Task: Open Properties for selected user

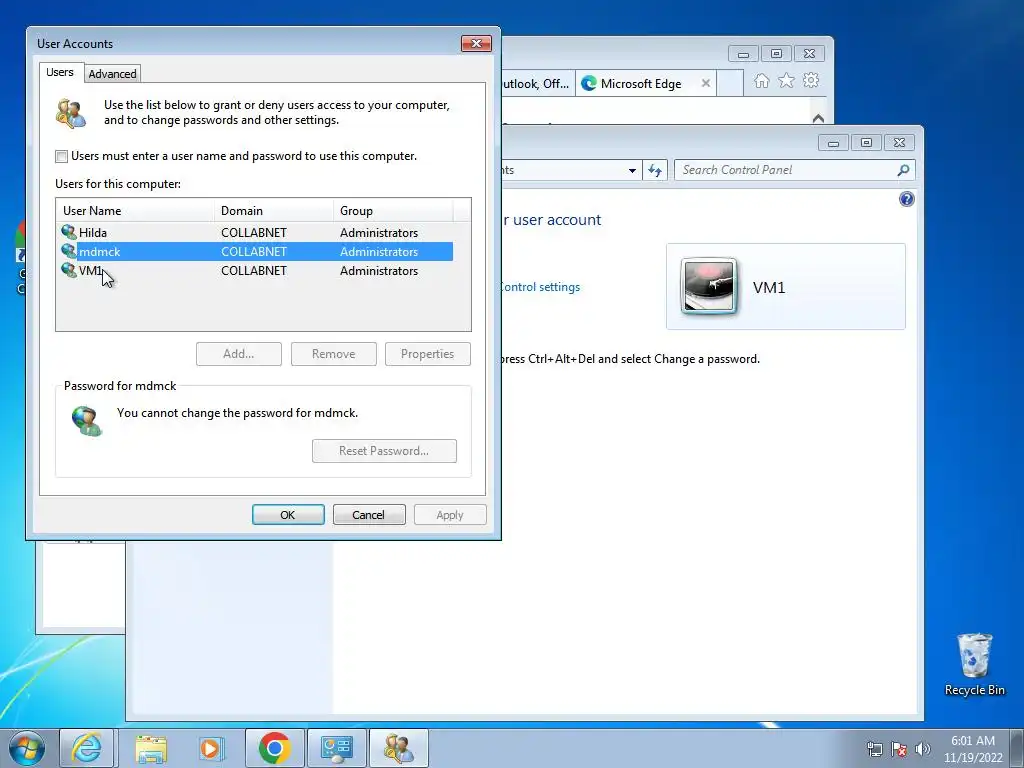Action: coord(428,354)
